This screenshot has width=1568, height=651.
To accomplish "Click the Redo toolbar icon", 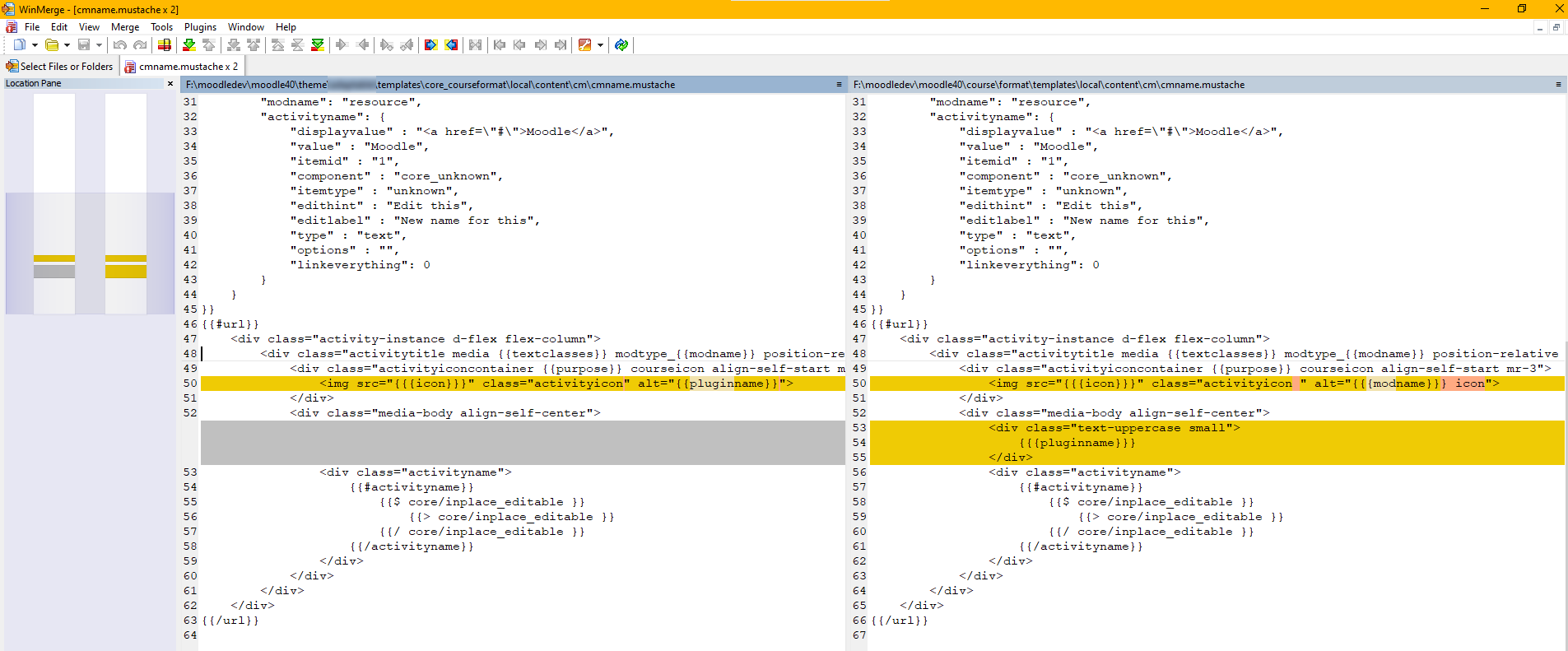I will tap(140, 45).
